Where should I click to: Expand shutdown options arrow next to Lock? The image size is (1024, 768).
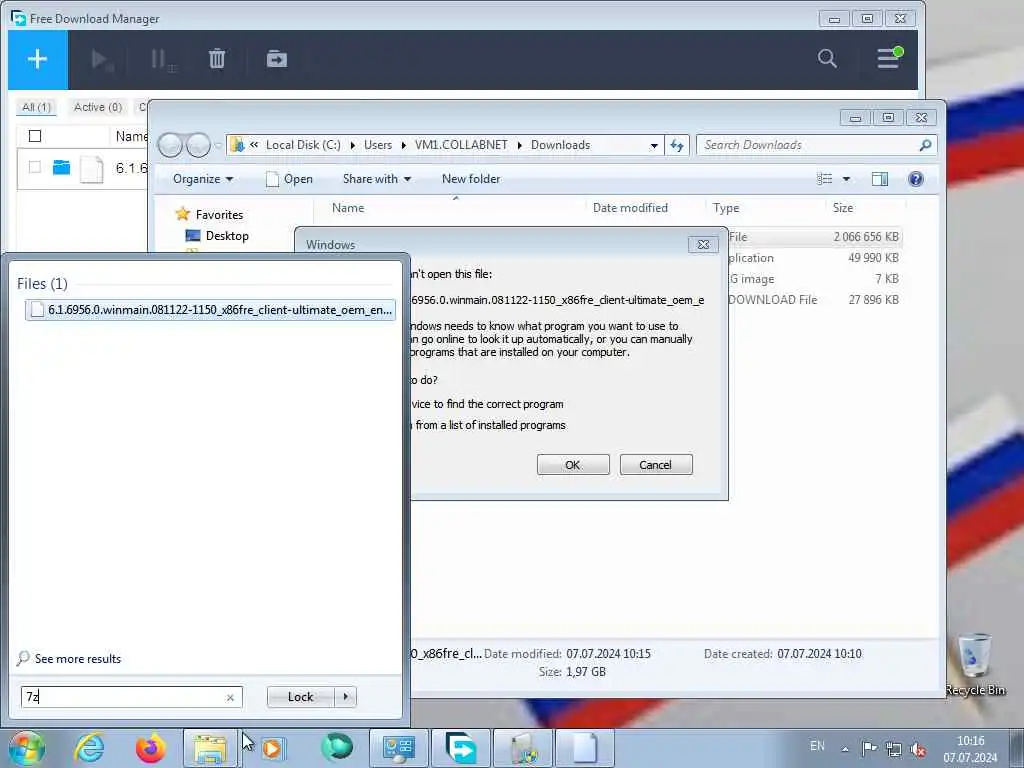click(346, 697)
